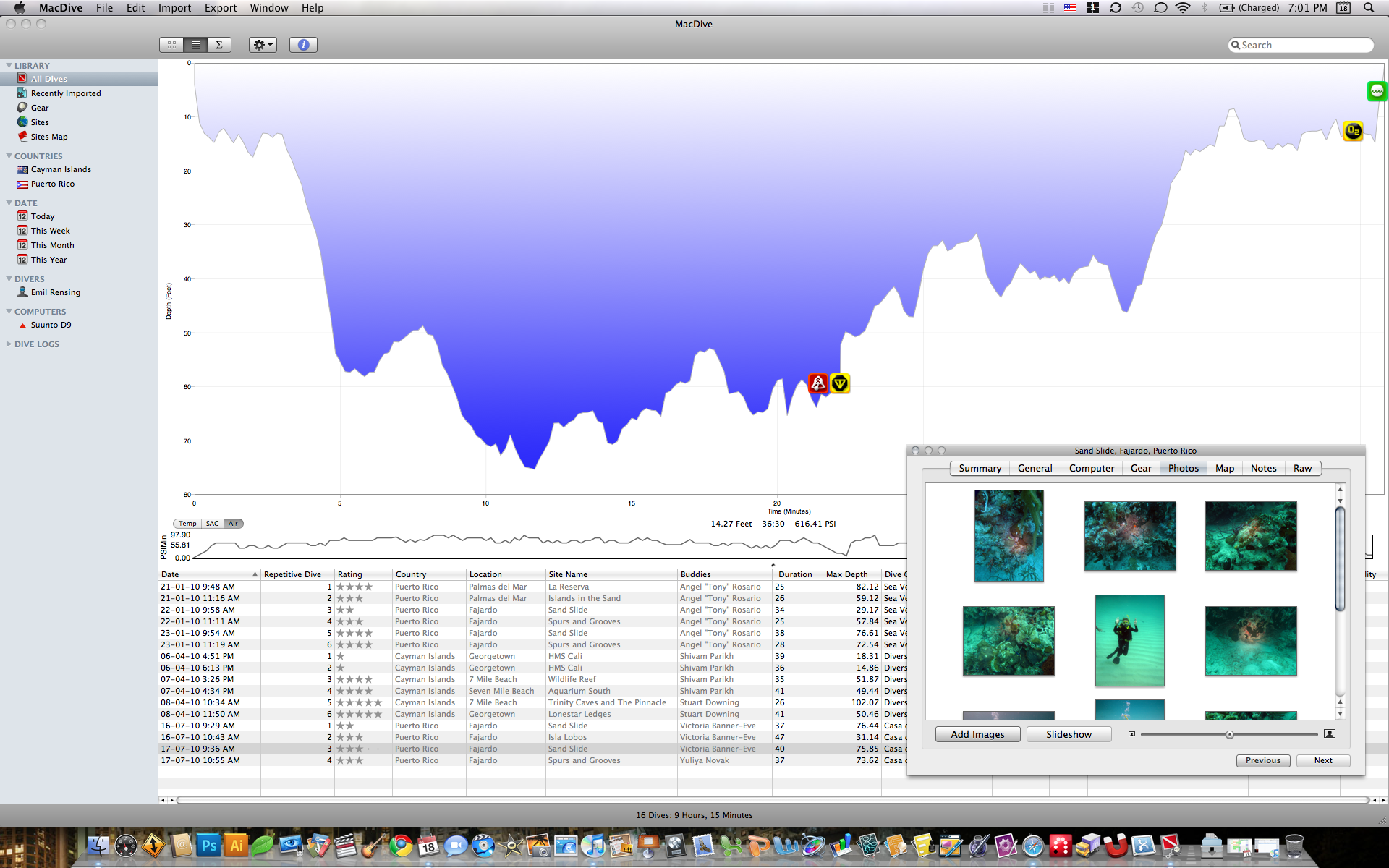
Task: Switch to the statistics sigma view
Action: click(219, 45)
